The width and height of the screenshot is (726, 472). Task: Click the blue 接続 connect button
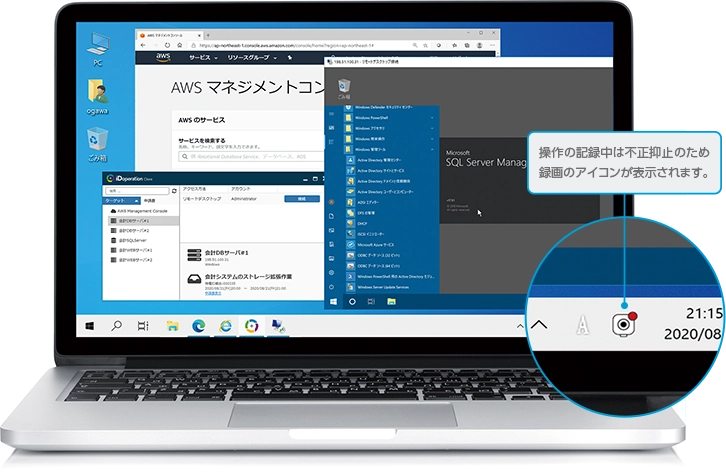(295, 199)
